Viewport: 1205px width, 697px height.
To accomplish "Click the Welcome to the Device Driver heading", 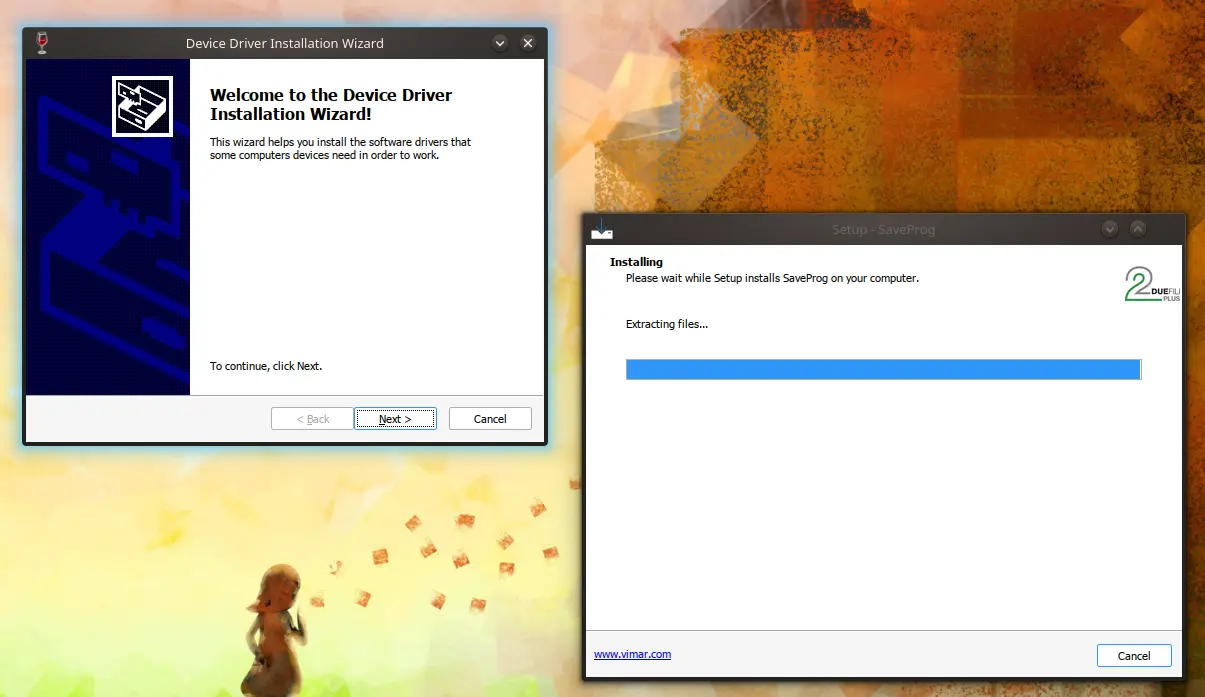I will [x=331, y=104].
